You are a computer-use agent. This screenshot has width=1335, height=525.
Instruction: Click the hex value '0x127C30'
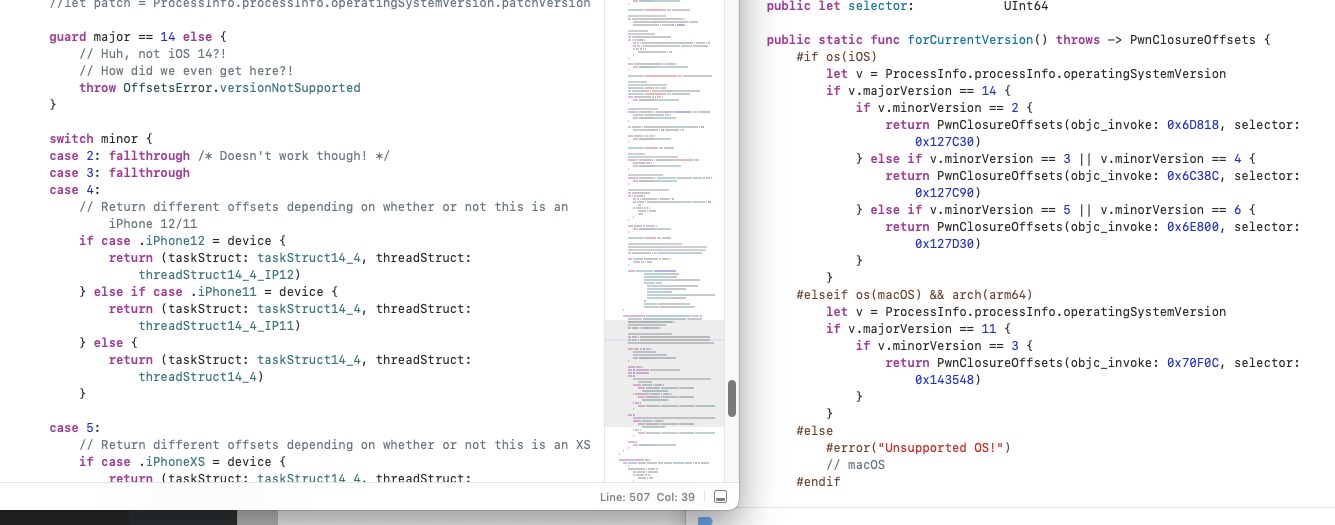pos(943,143)
